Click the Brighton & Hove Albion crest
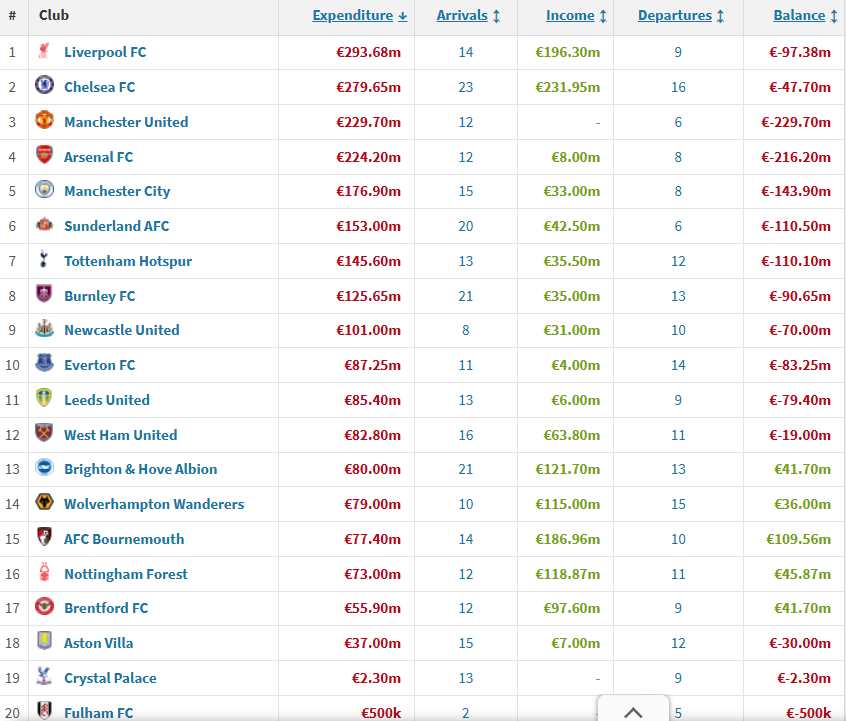This screenshot has width=846, height=721. pyautogui.click(x=44, y=467)
